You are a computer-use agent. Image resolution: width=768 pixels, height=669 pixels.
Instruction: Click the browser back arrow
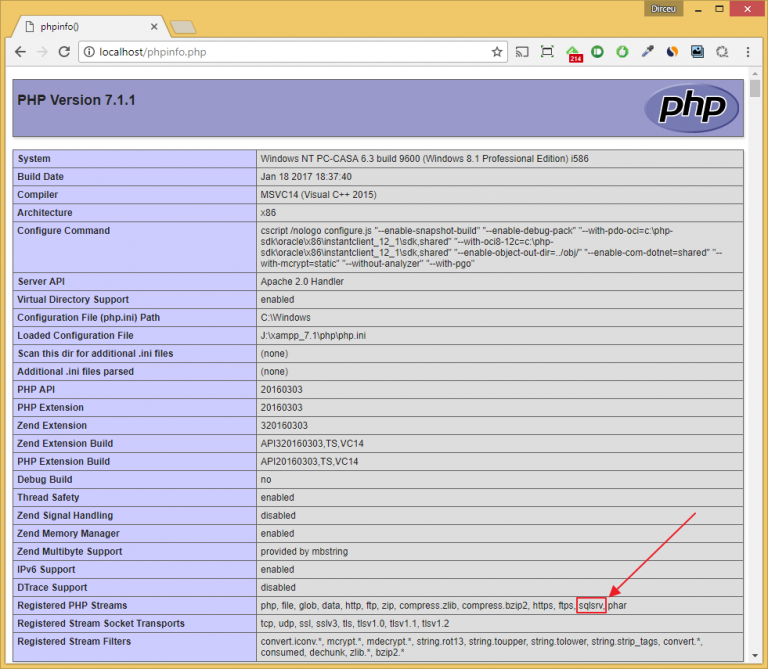pyautogui.click(x=20, y=51)
